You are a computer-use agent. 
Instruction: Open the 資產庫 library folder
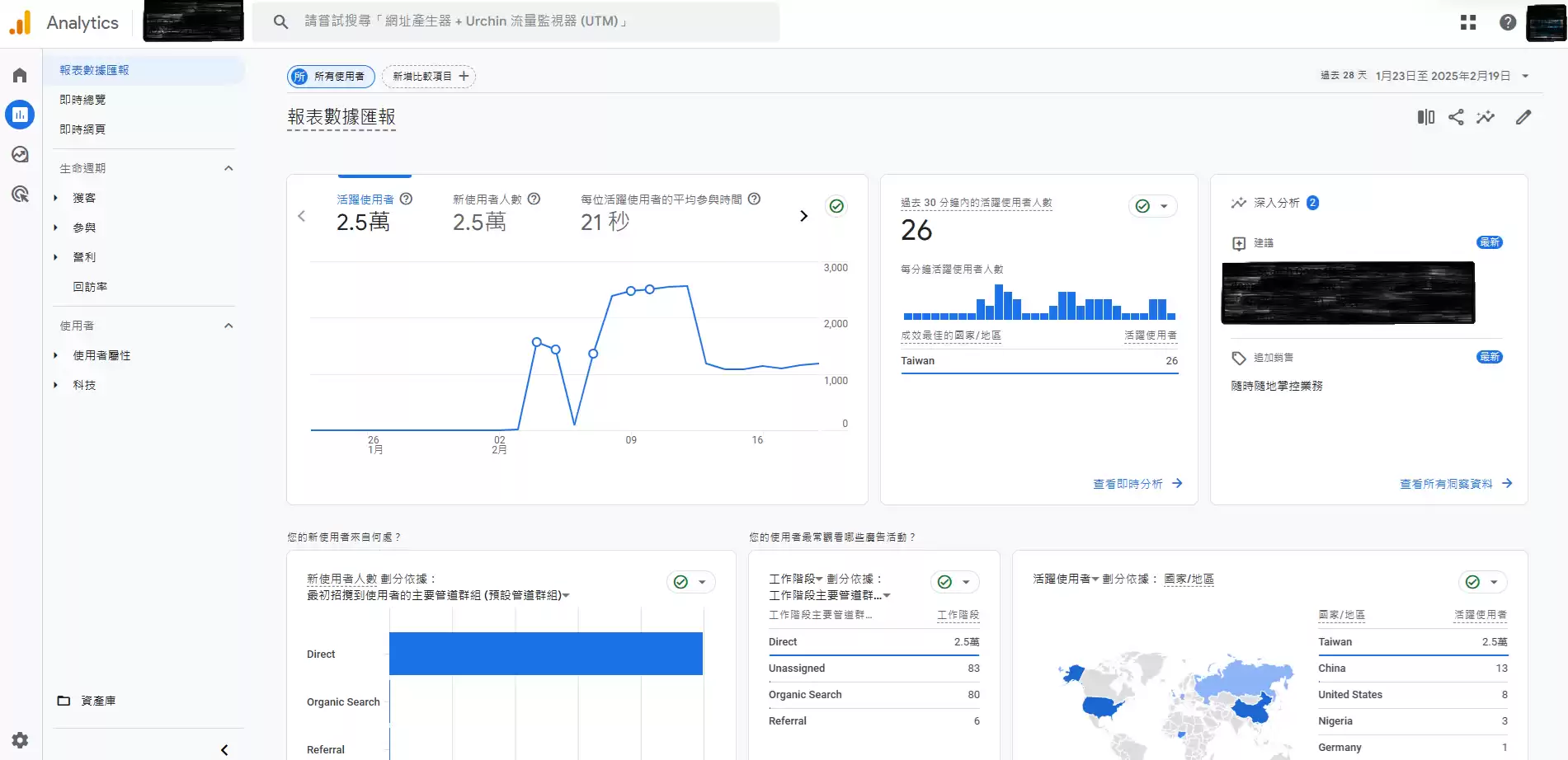pos(87,701)
